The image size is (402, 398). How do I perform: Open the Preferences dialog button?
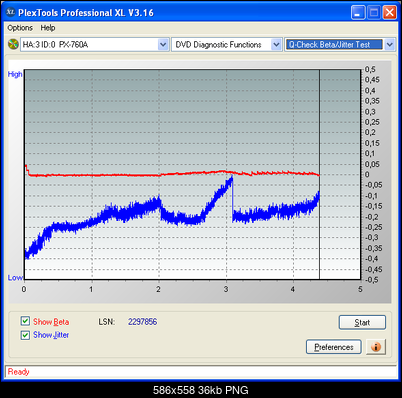[x=334, y=347]
